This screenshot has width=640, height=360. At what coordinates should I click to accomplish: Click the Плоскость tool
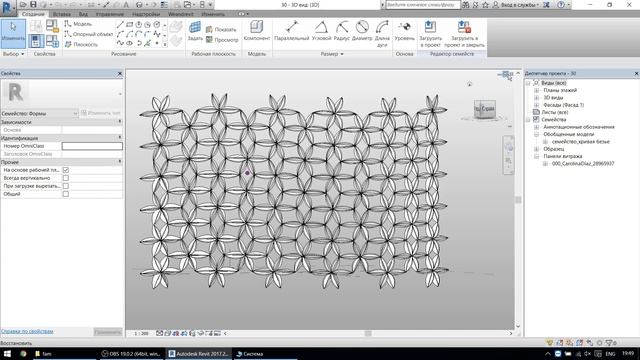point(81,44)
